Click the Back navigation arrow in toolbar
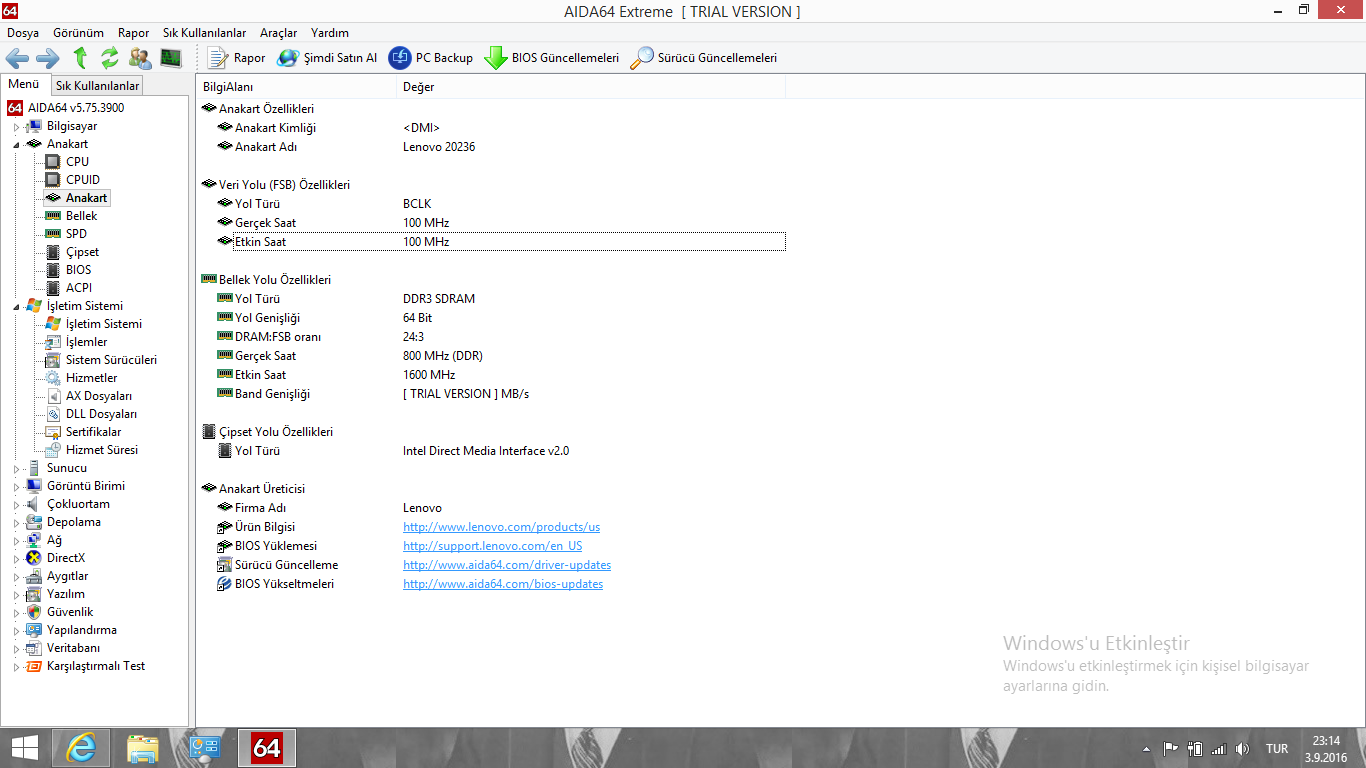The image size is (1366, 768). point(17,58)
